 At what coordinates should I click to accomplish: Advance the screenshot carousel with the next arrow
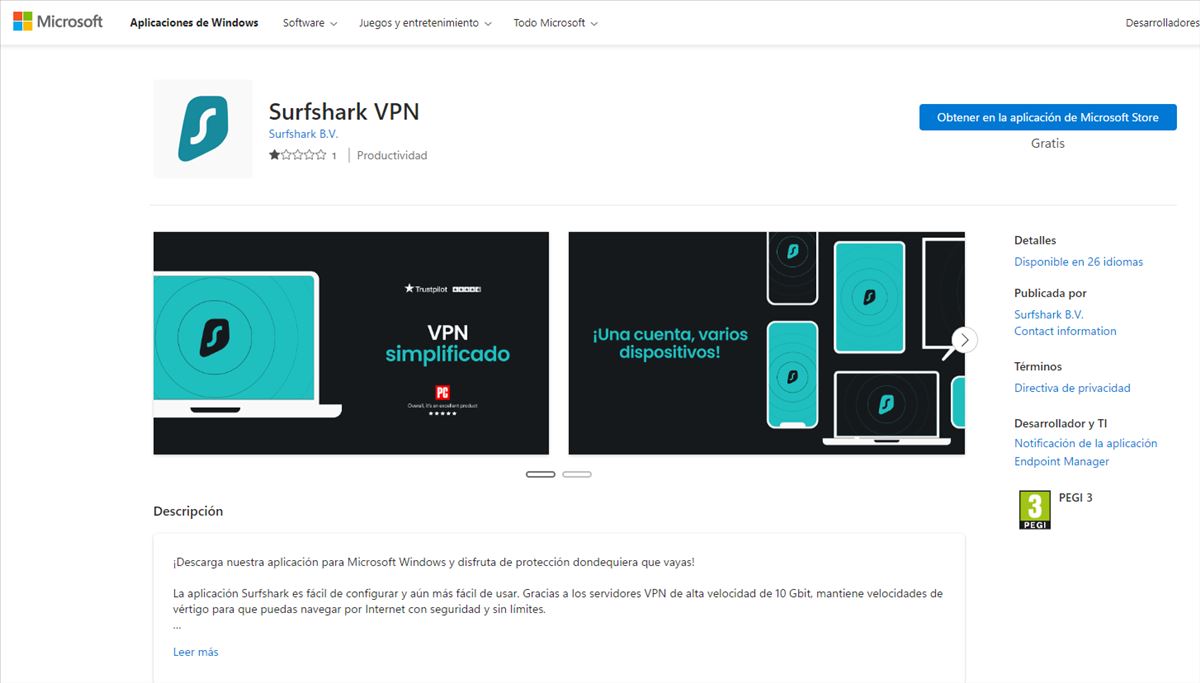tap(964, 340)
